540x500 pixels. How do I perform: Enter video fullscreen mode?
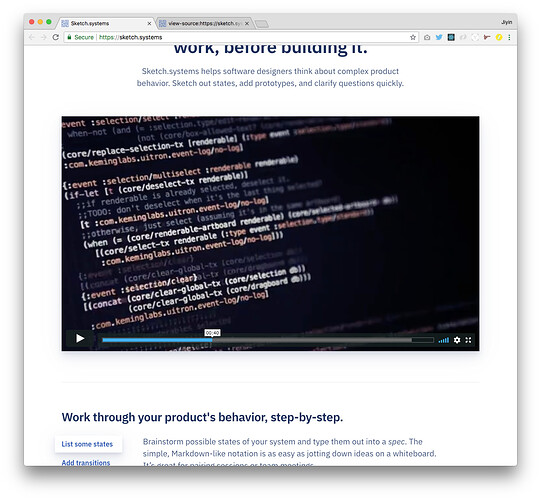click(468, 340)
